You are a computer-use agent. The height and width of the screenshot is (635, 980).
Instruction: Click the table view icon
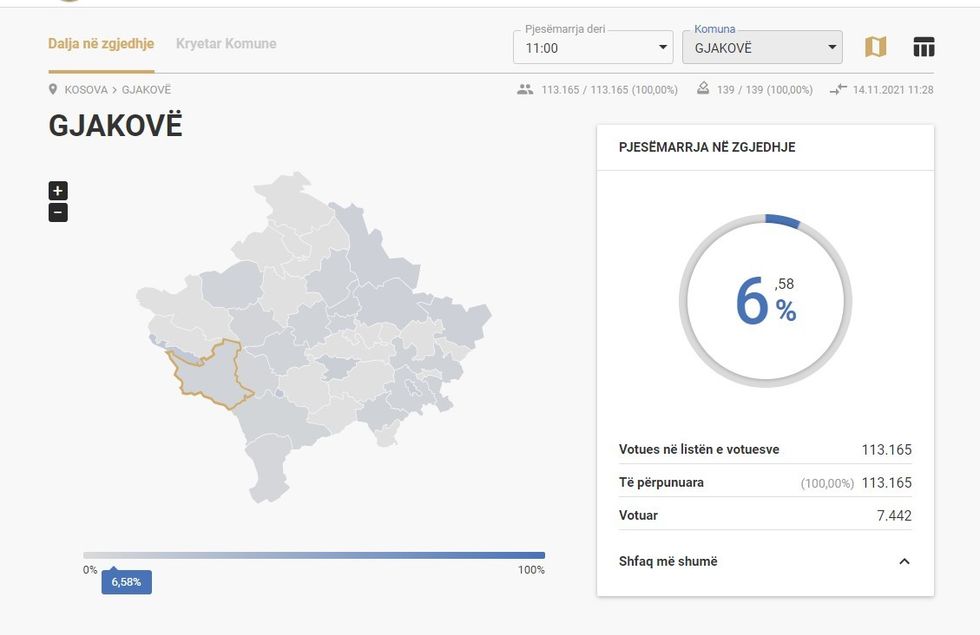[923, 47]
